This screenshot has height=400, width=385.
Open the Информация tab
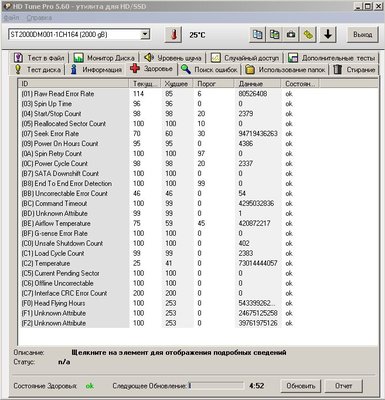[96, 70]
